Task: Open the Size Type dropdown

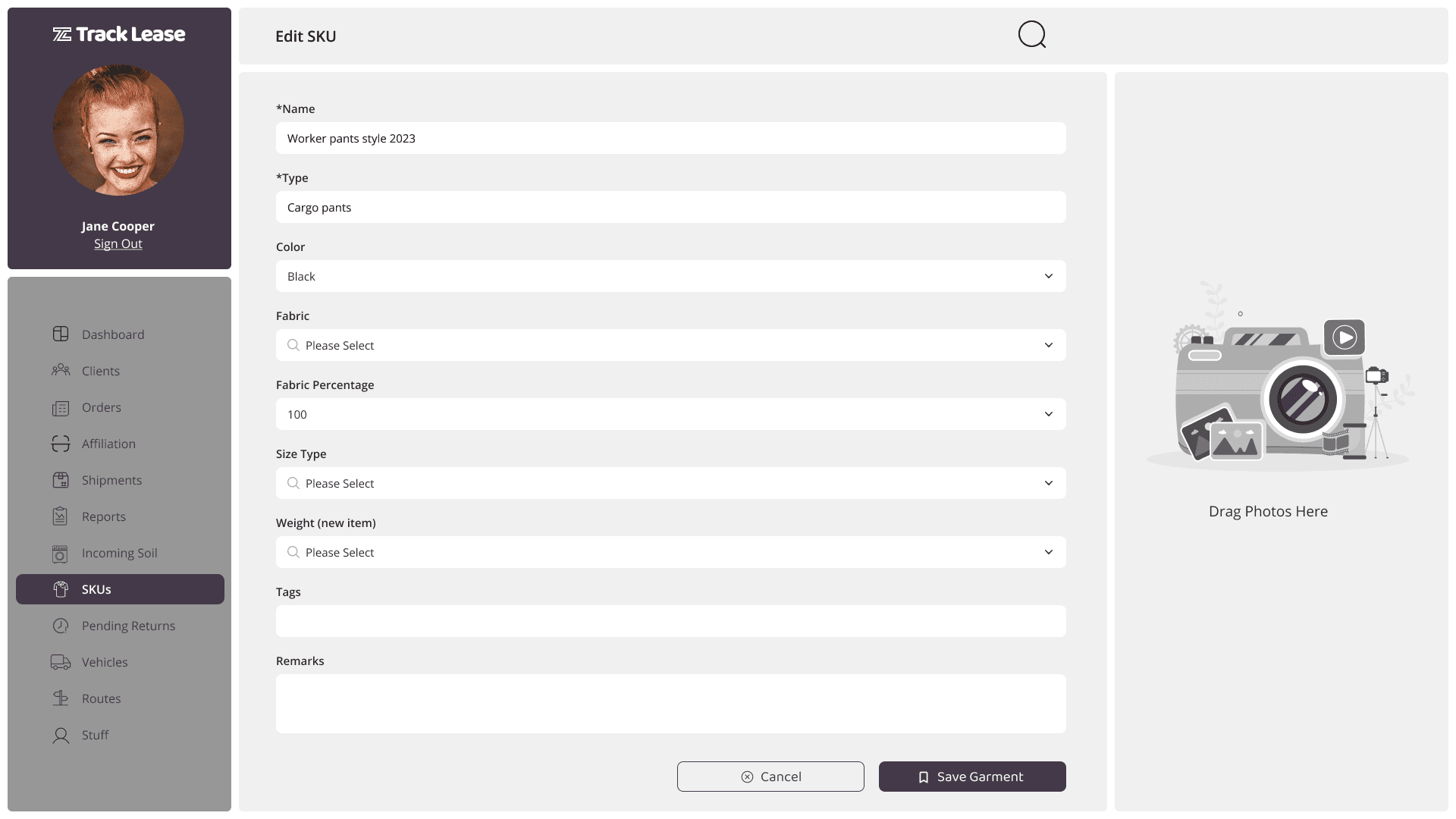Action: coord(670,483)
